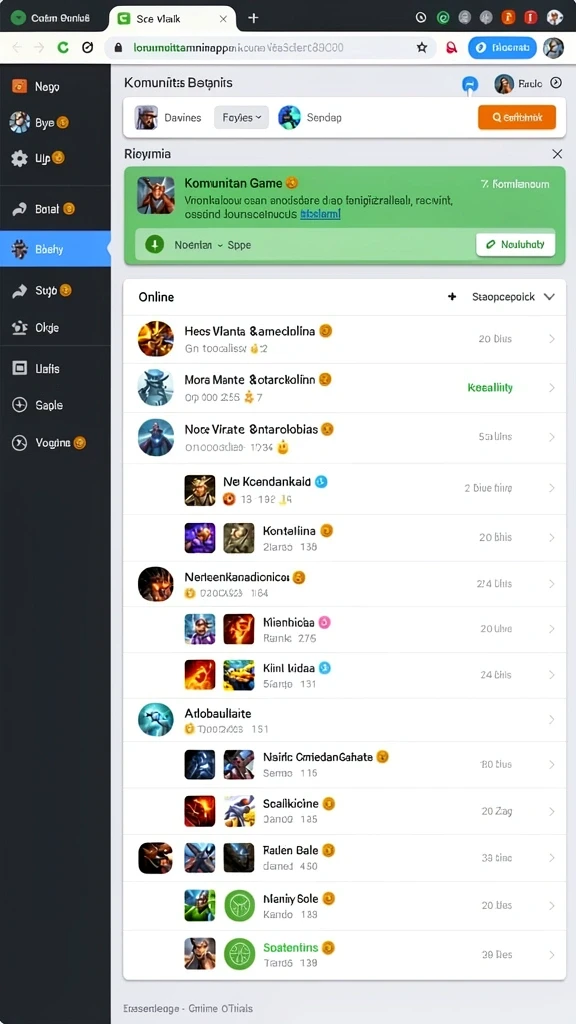
Task: Click the blue notification icon near Raclo
Action: pyautogui.click(x=470, y=84)
